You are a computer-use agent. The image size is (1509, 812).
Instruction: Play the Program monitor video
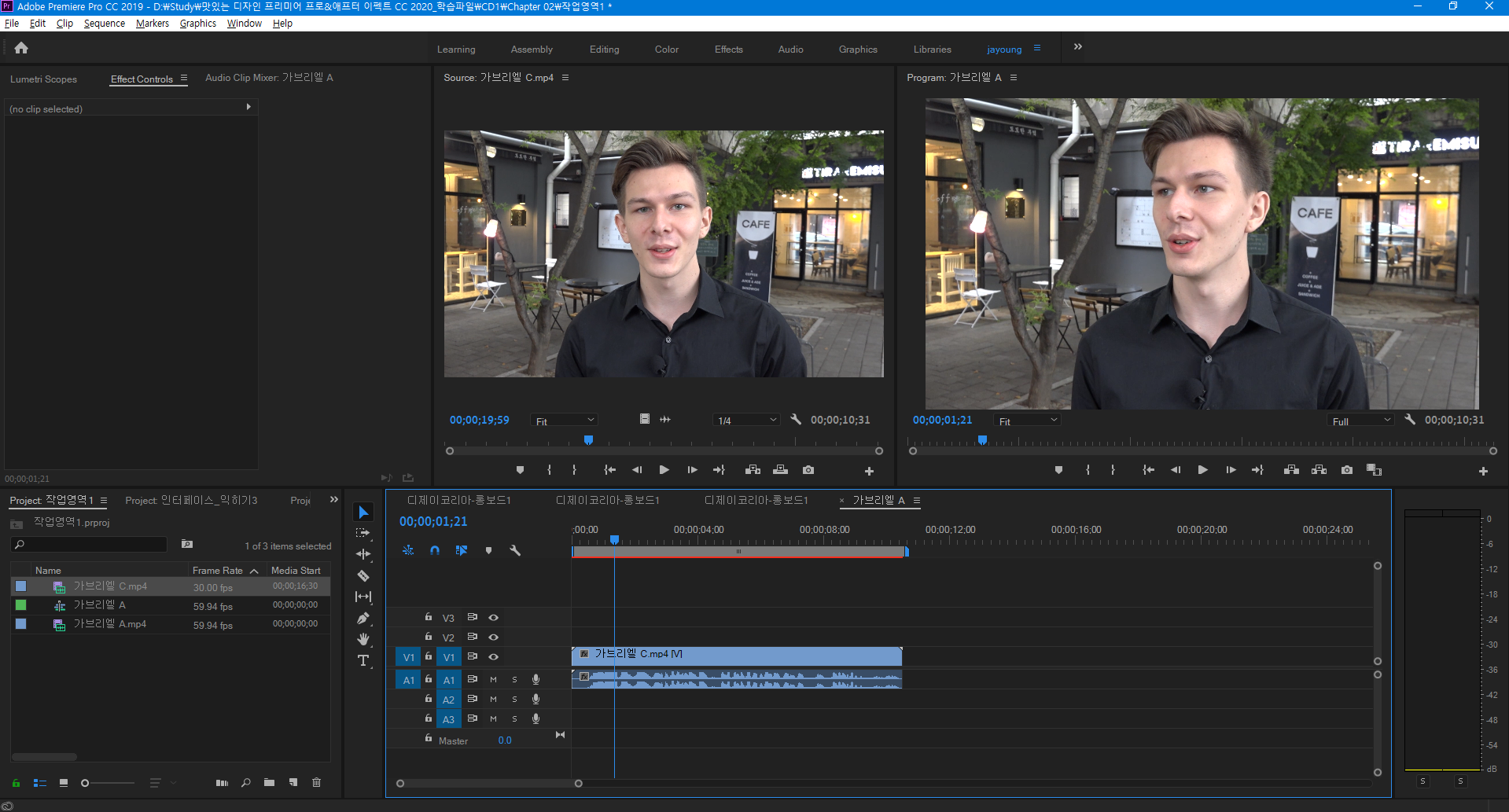1202,470
